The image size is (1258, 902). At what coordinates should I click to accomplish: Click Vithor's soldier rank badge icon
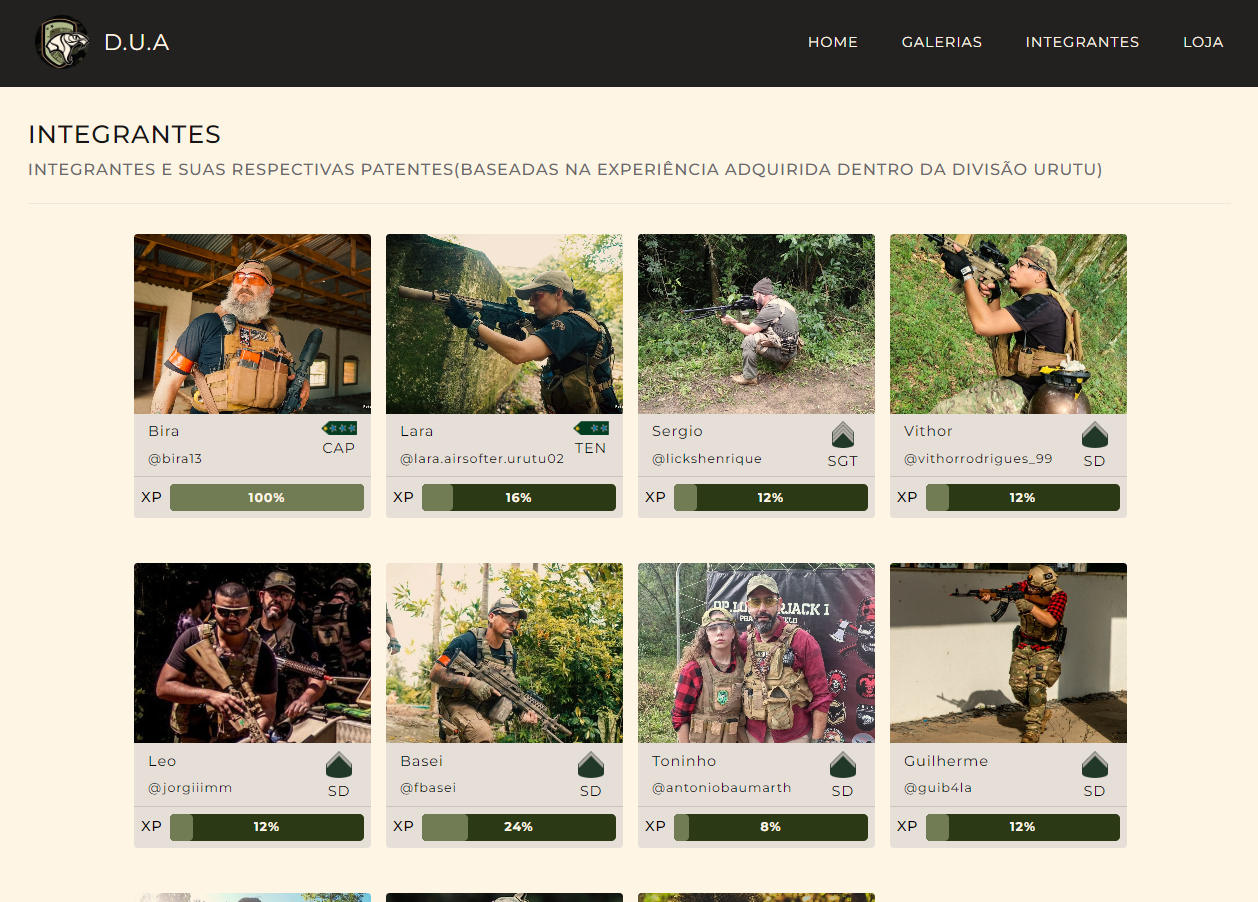point(1095,435)
